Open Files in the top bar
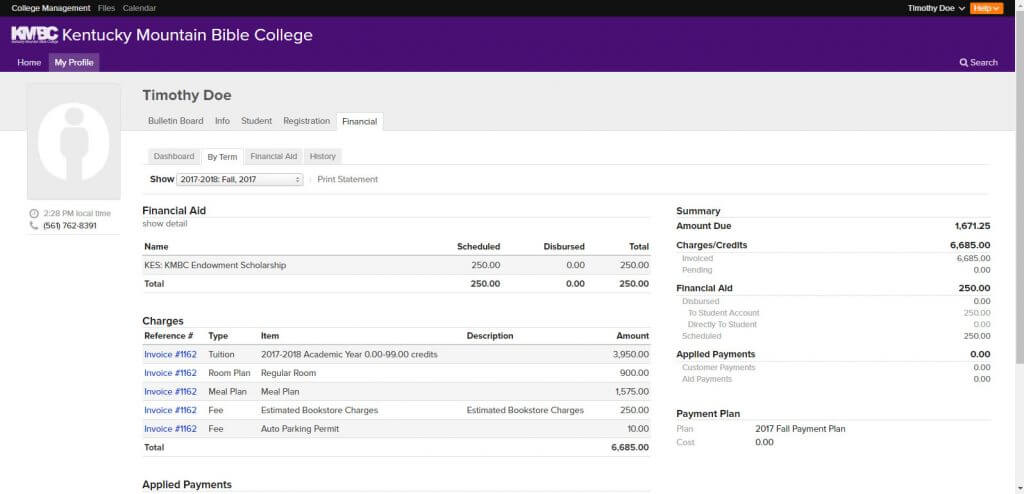The image size is (1024, 494). tap(106, 8)
